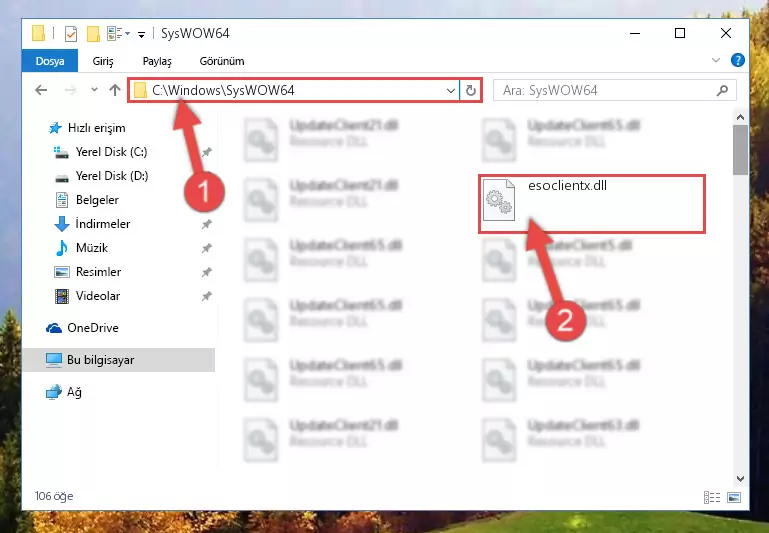Click the pin icon next to Yerel Disk (C:)
This screenshot has height=533, width=769.
206,152
